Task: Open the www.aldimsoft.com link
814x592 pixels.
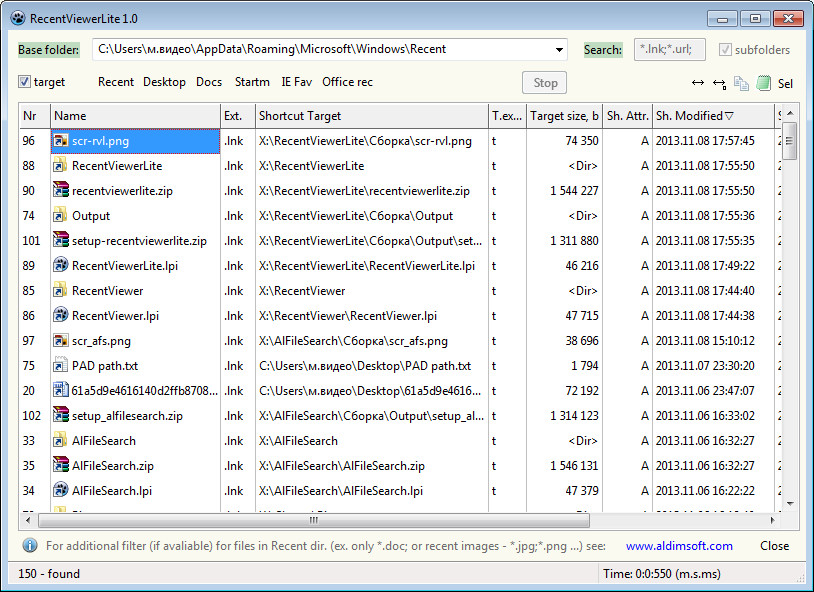Action: 679,546
